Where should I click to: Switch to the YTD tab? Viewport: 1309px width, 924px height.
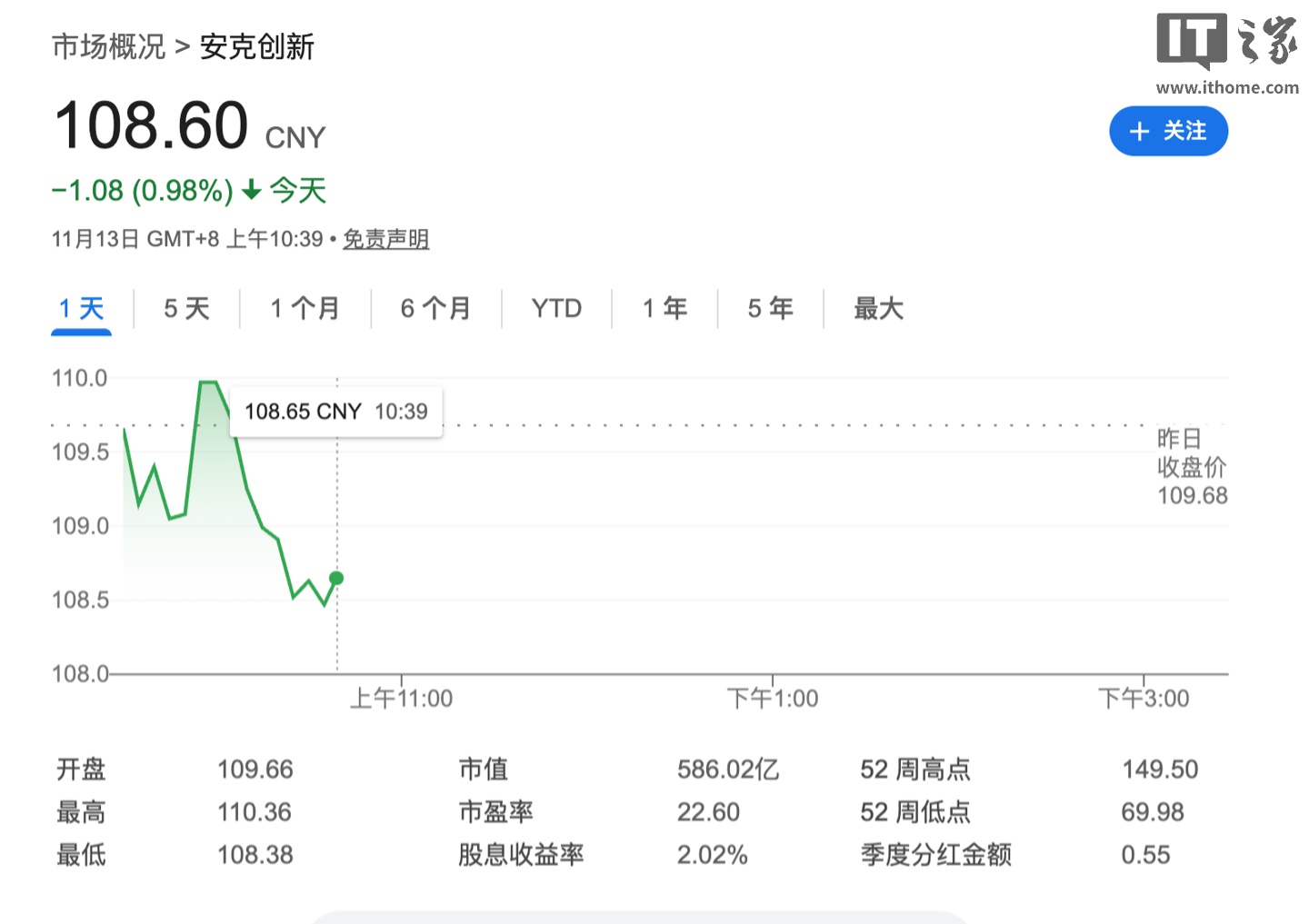point(555,309)
